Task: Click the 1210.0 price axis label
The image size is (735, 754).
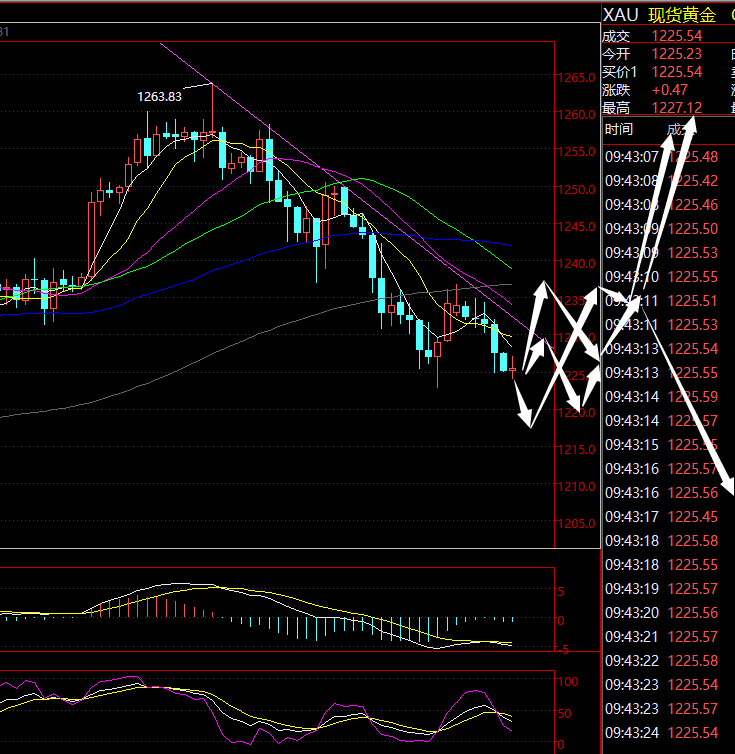Action: click(x=576, y=487)
